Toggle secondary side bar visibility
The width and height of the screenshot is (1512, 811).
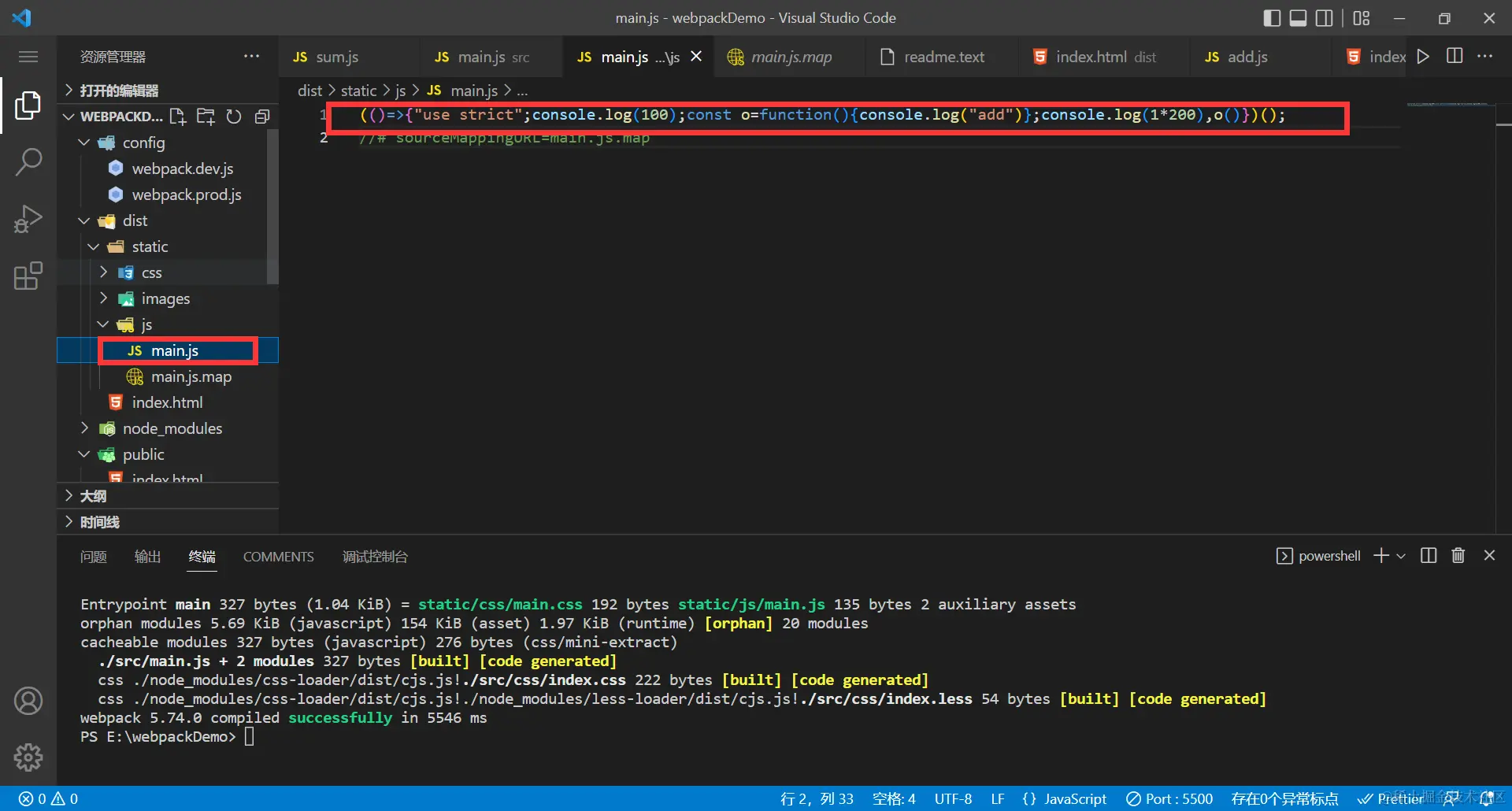pos(1325,18)
